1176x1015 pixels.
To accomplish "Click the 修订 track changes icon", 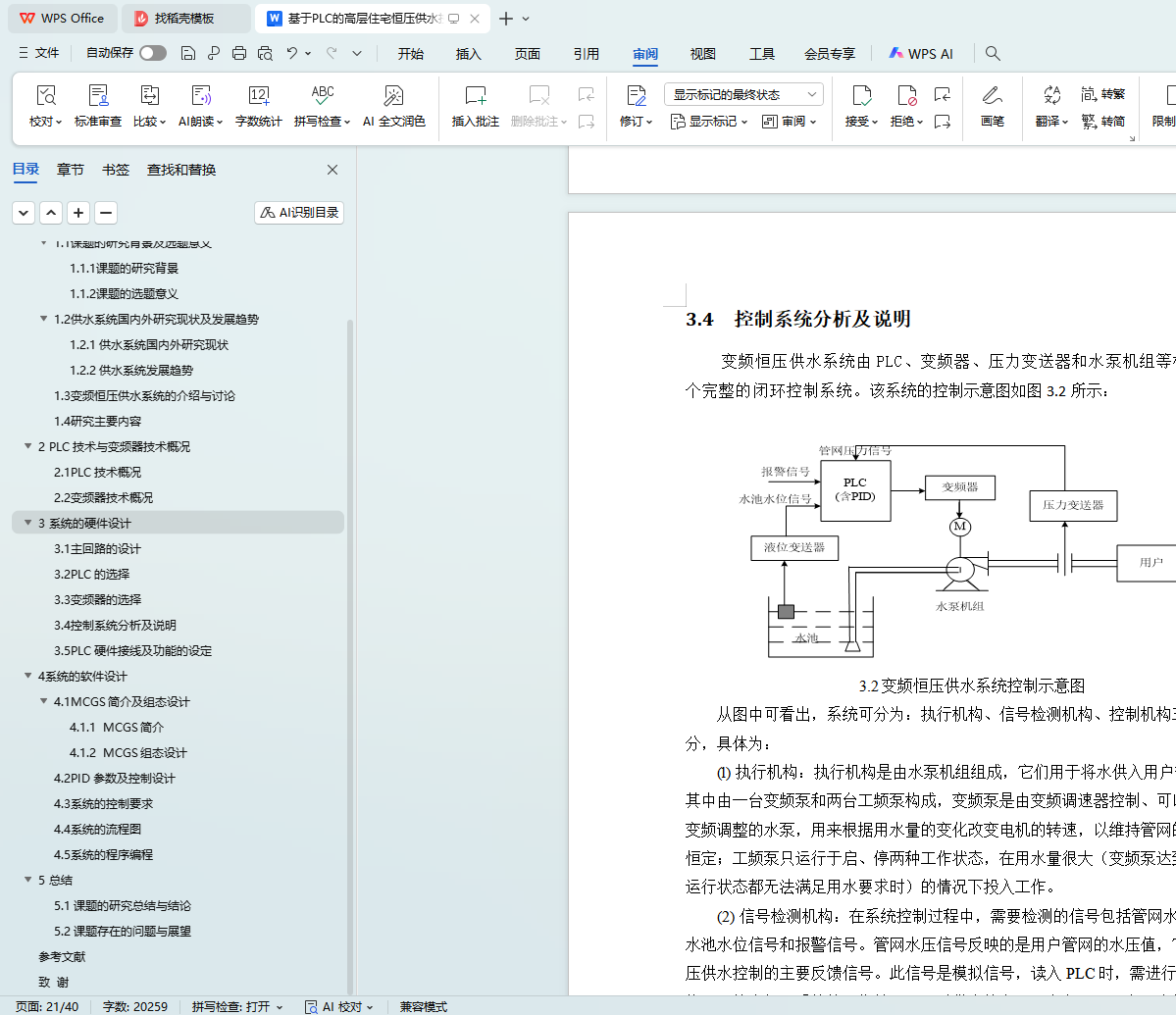I will 636,96.
